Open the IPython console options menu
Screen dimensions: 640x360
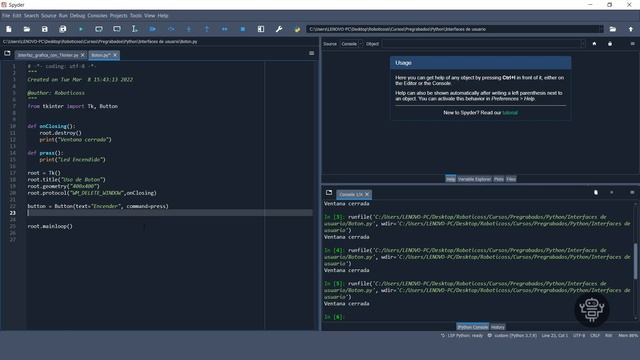pos(632,192)
